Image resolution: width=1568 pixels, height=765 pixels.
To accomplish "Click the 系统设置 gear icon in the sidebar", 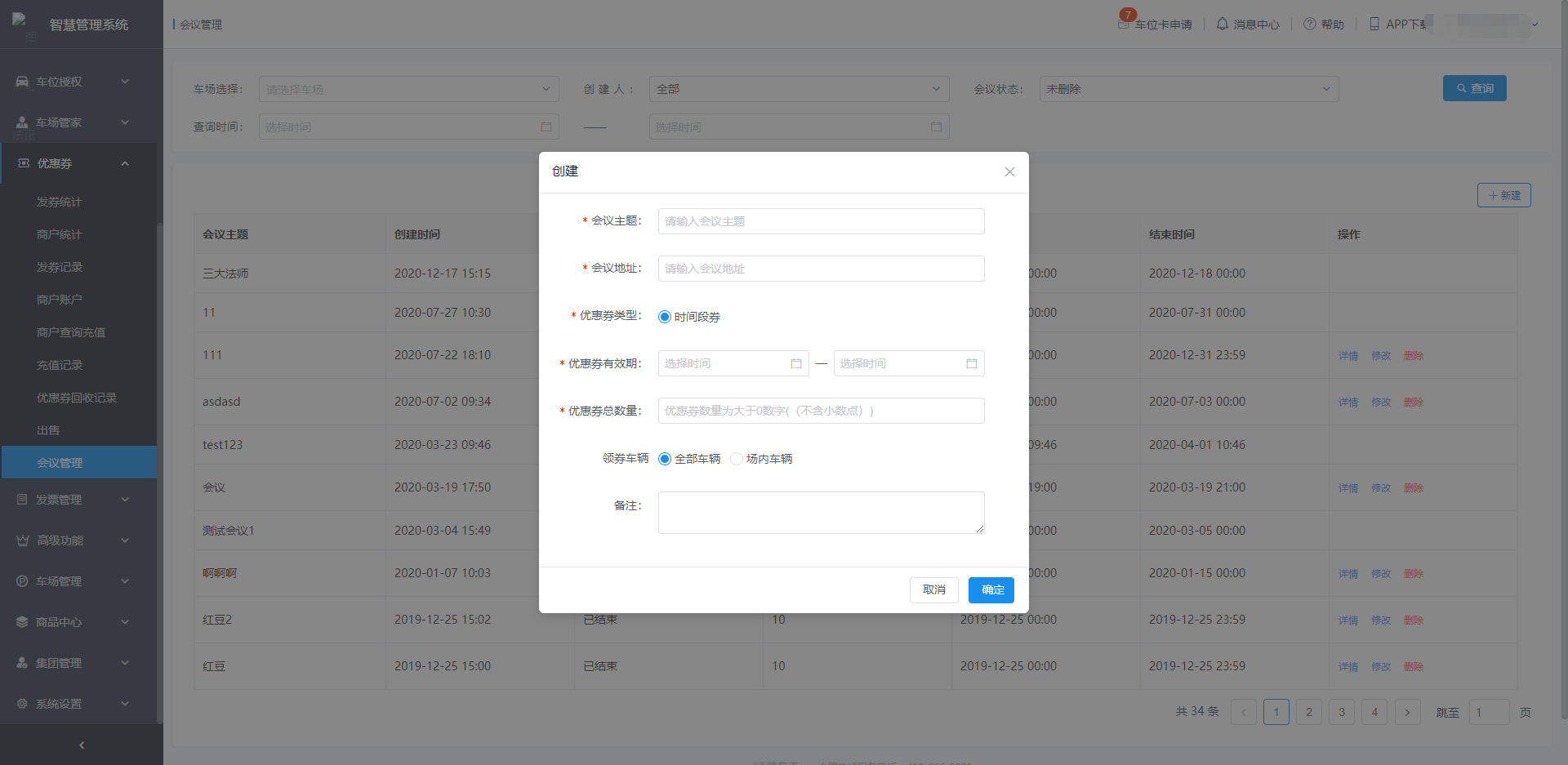I will point(22,704).
